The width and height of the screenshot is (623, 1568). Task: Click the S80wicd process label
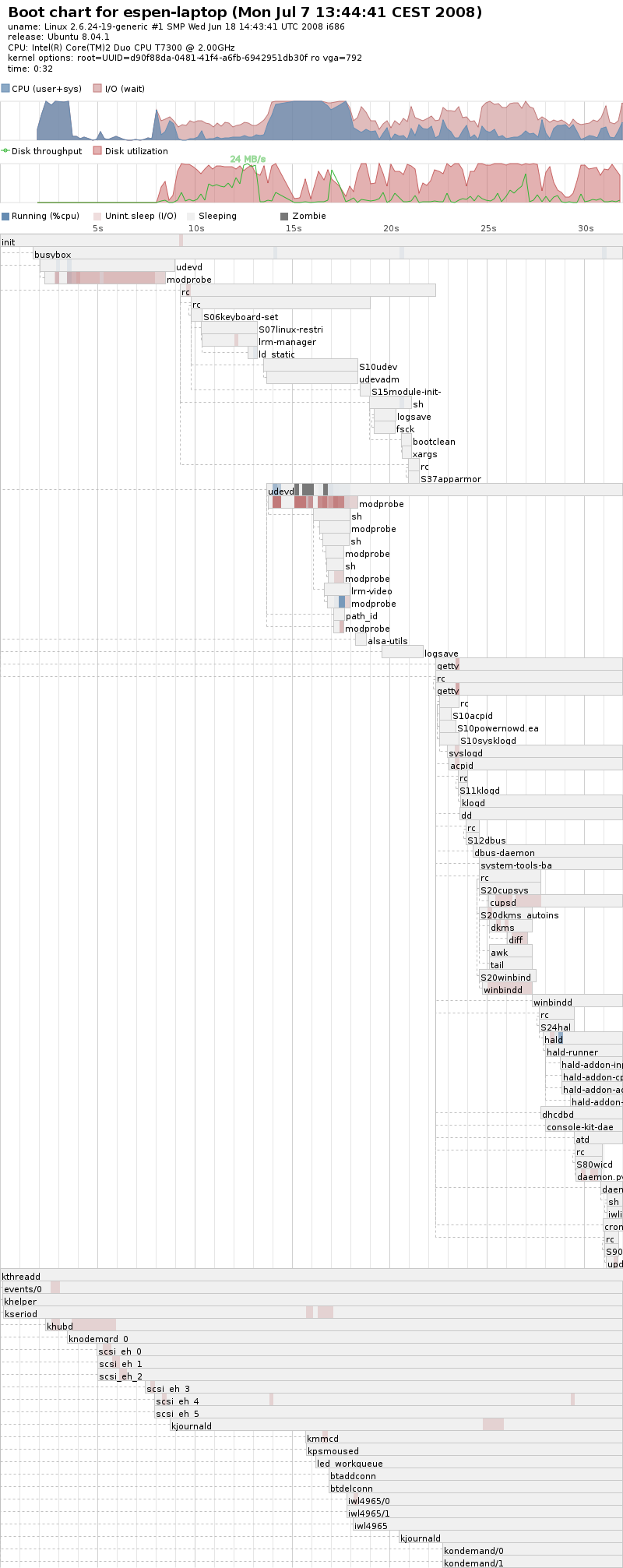[594, 1165]
